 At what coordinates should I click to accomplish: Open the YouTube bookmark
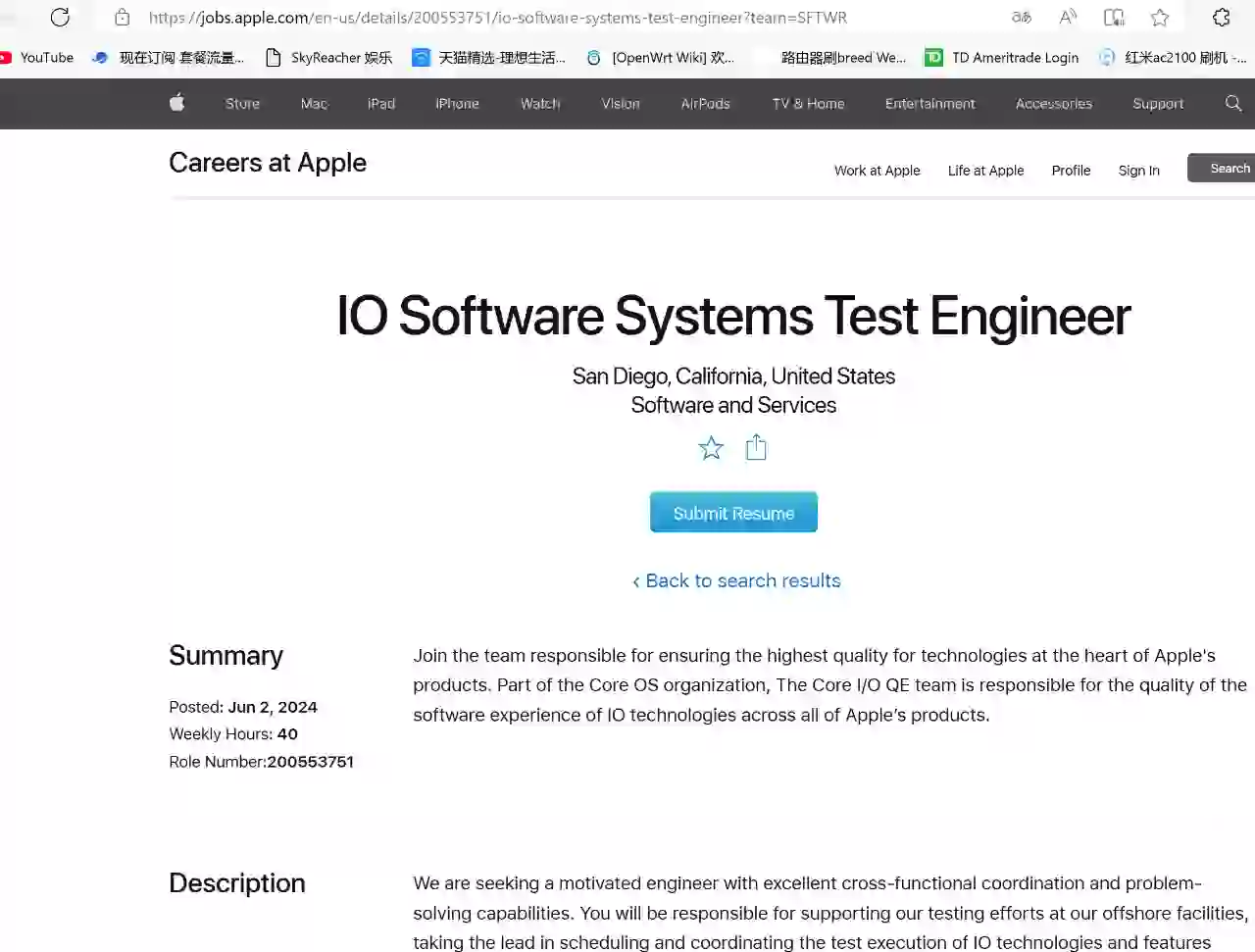[37, 58]
